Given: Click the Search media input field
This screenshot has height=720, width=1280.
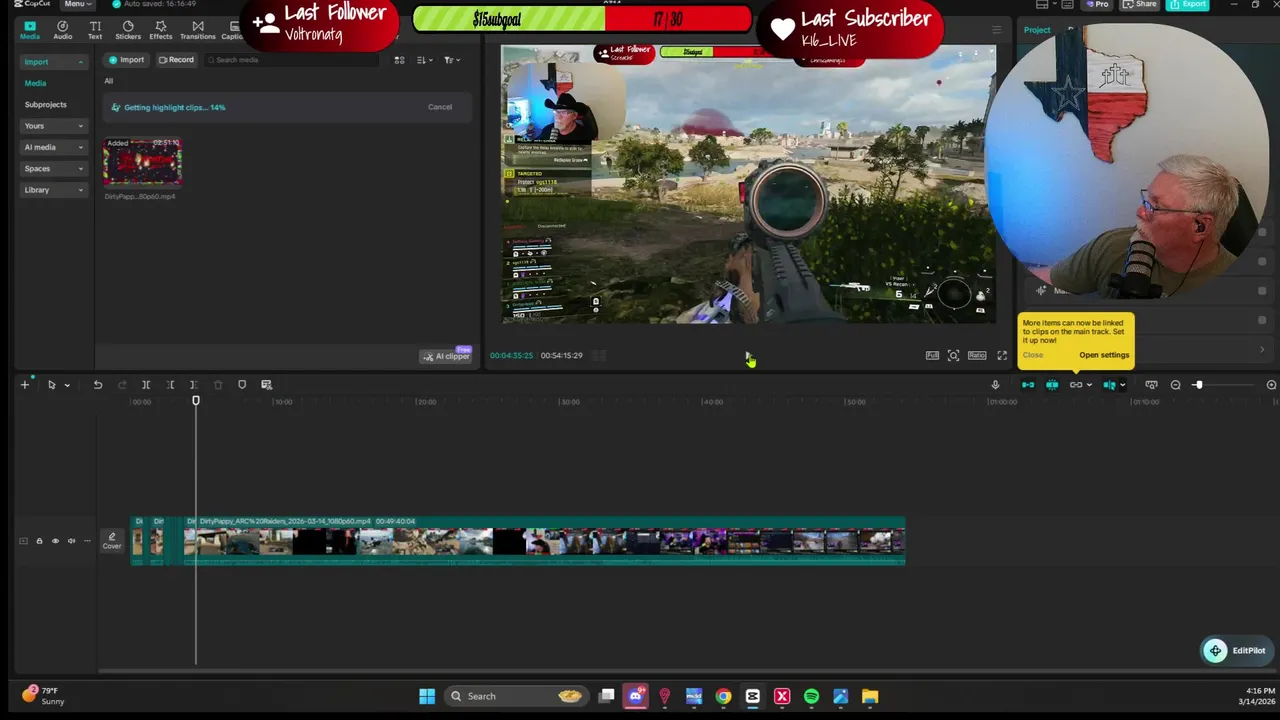Looking at the screenshot, I should tap(292, 60).
